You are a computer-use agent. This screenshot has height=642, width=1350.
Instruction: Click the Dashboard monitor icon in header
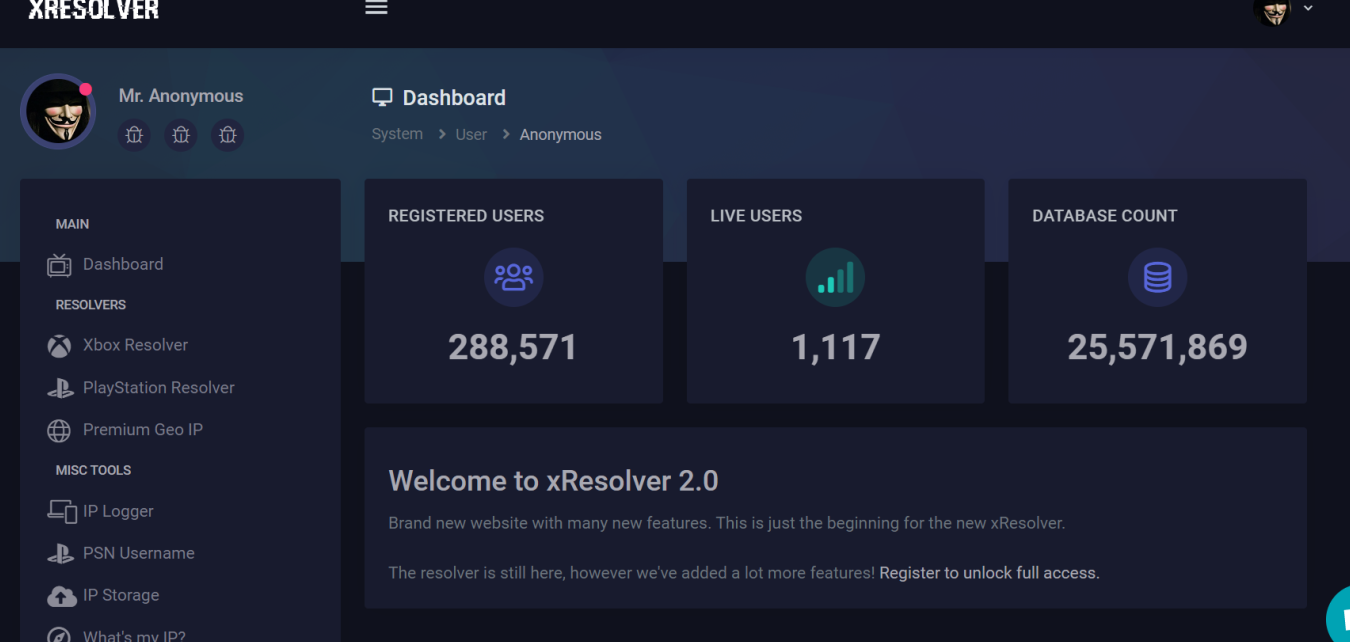coord(382,96)
